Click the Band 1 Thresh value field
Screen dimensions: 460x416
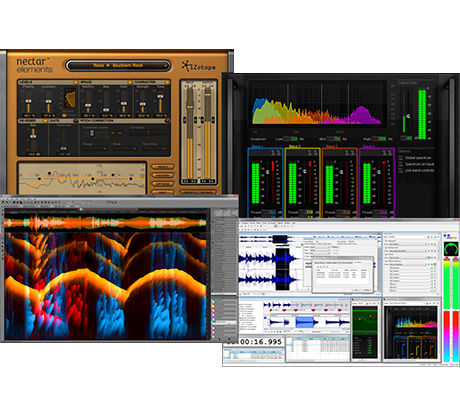pos(270,212)
